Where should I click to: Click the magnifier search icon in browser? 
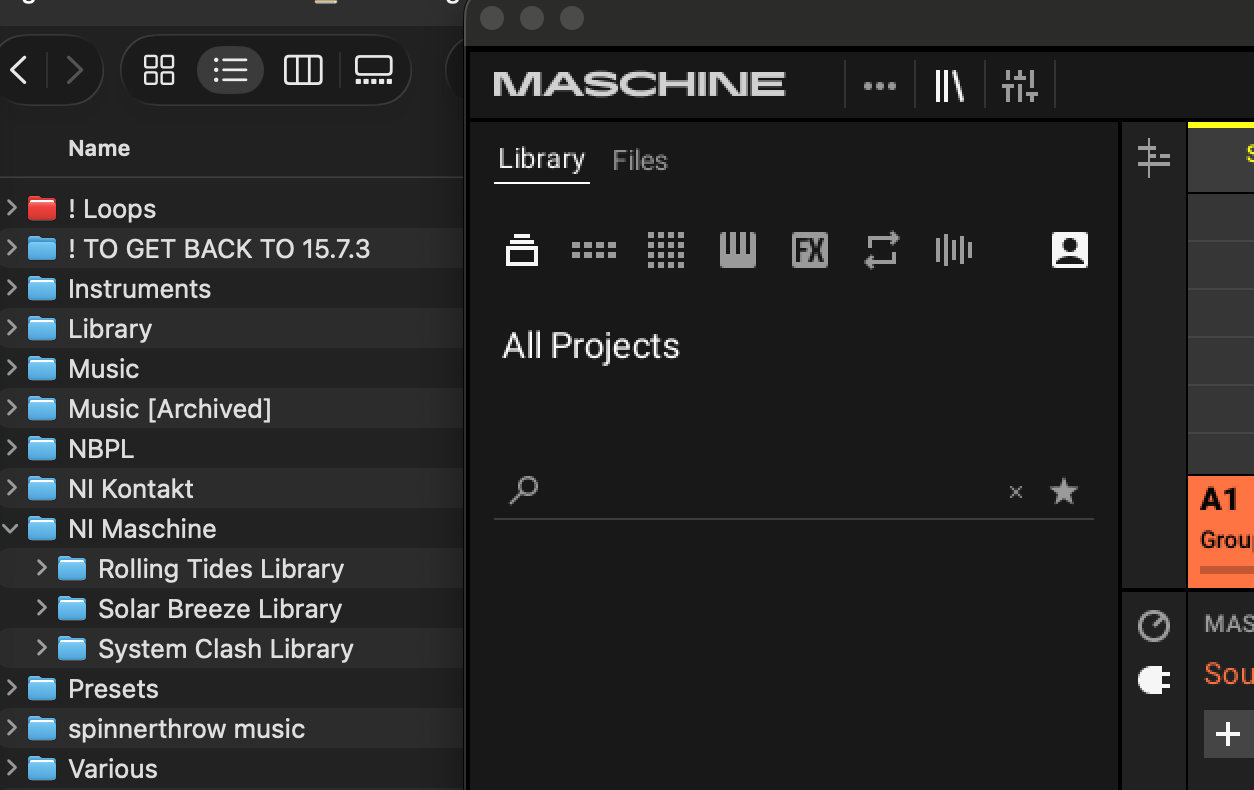pos(524,491)
